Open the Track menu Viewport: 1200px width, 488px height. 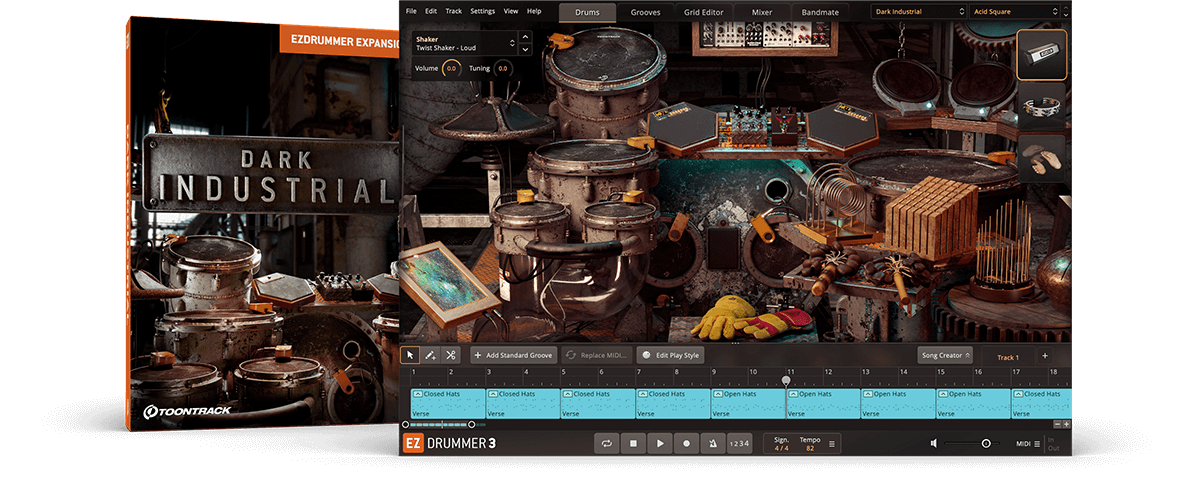pyautogui.click(x=454, y=11)
